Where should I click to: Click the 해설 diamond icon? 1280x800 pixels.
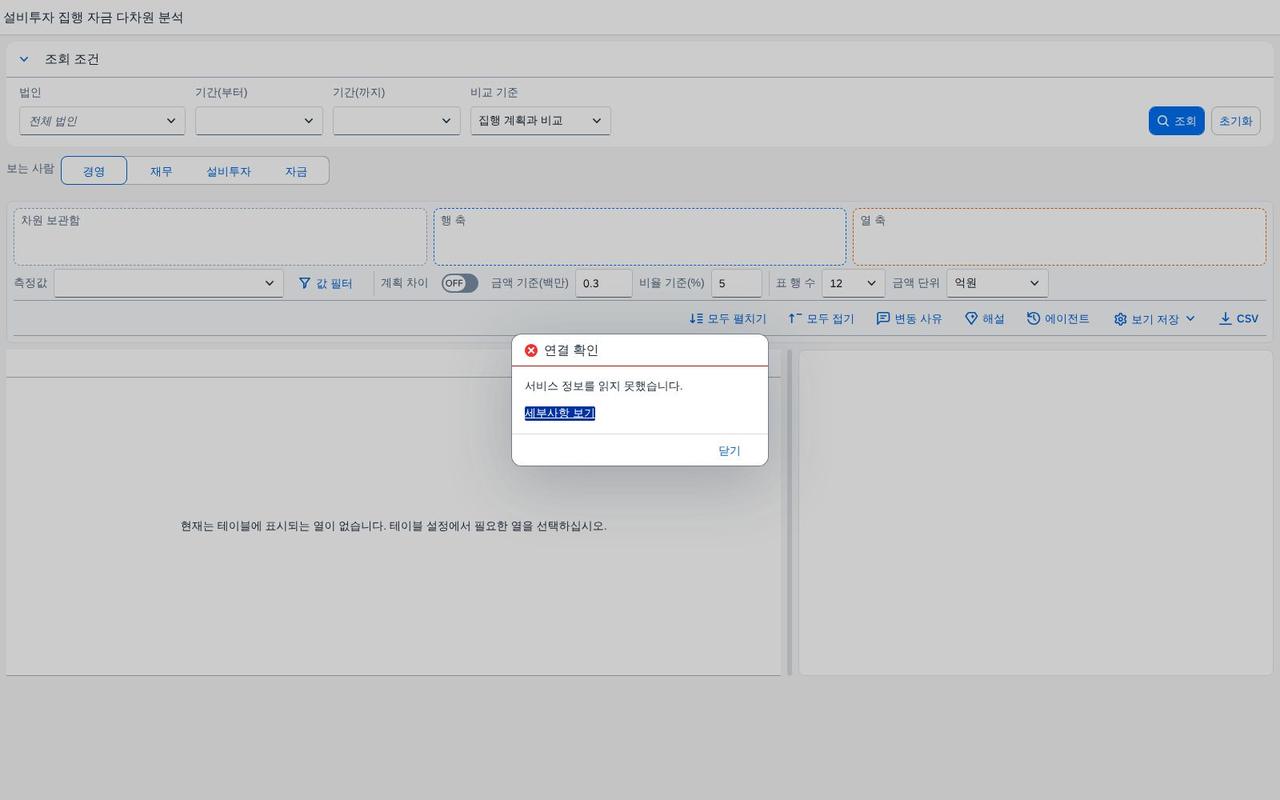pos(970,319)
